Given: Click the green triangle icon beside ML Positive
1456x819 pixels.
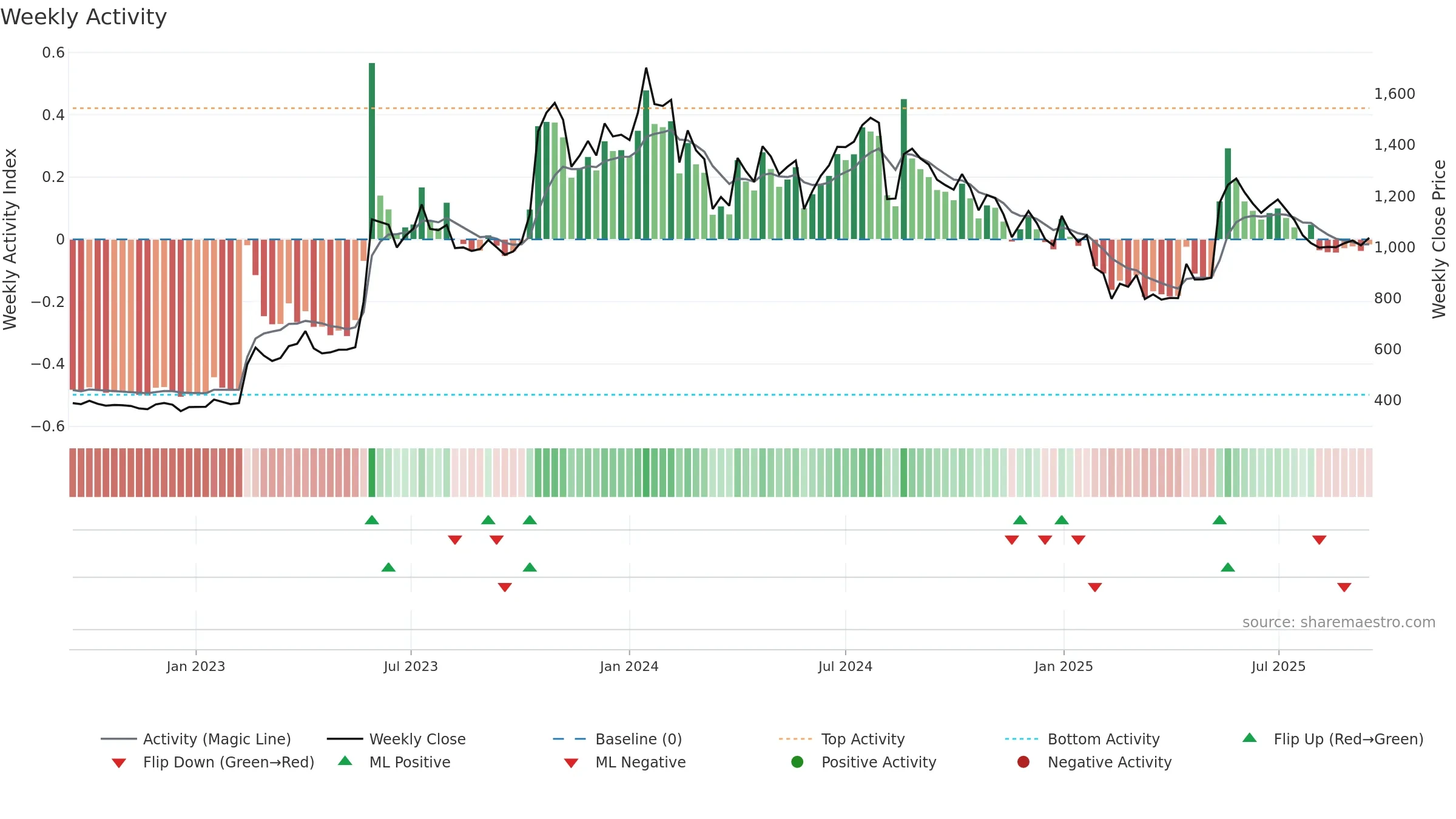Looking at the screenshot, I should [x=345, y=761].
